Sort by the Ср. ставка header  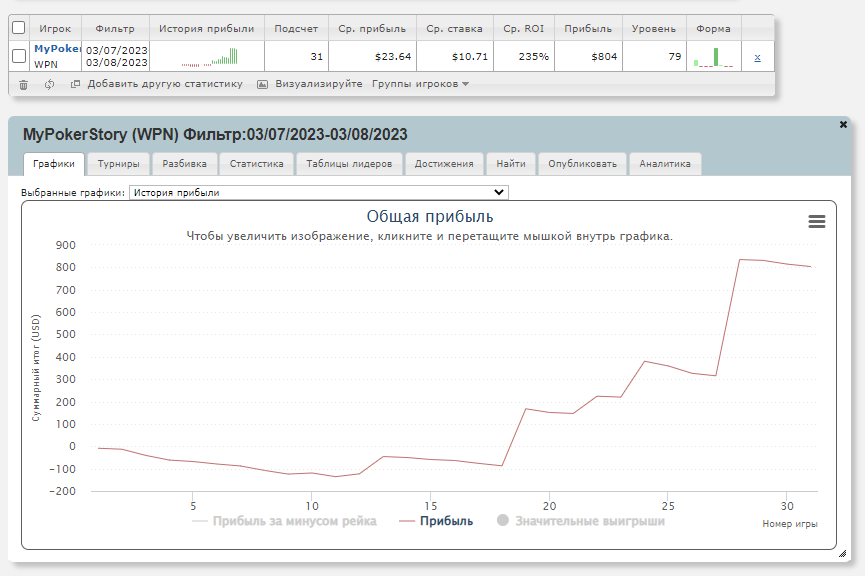click(x=454, y=29)
